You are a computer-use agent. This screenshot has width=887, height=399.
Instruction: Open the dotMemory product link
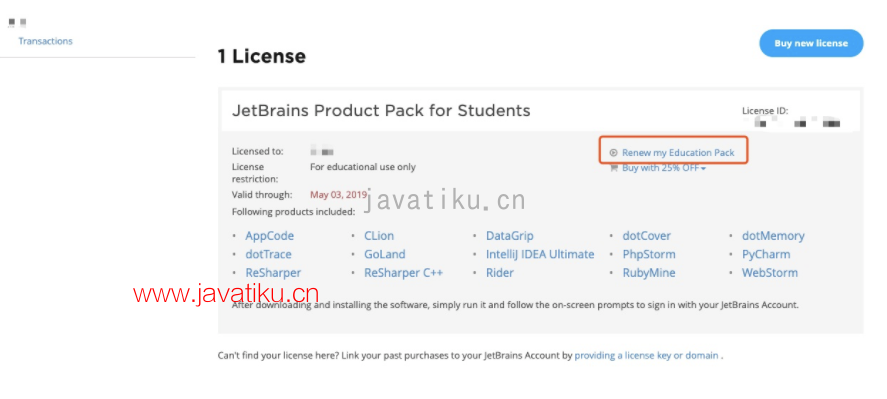click(x=773, y=236)
